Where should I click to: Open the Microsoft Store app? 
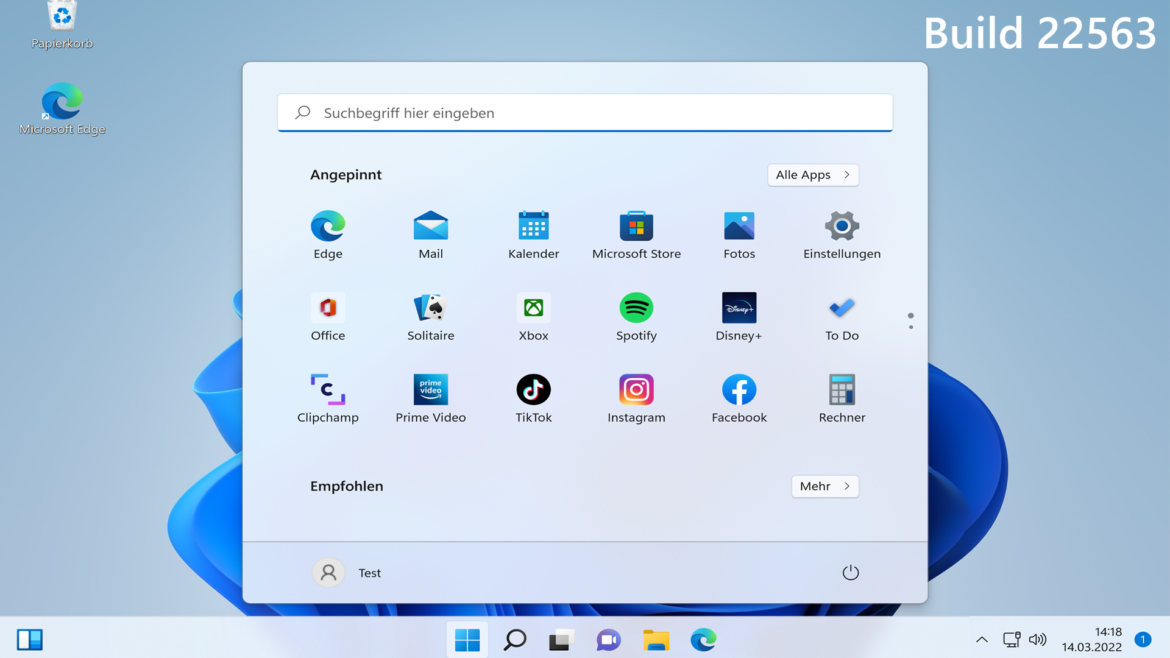636,227
